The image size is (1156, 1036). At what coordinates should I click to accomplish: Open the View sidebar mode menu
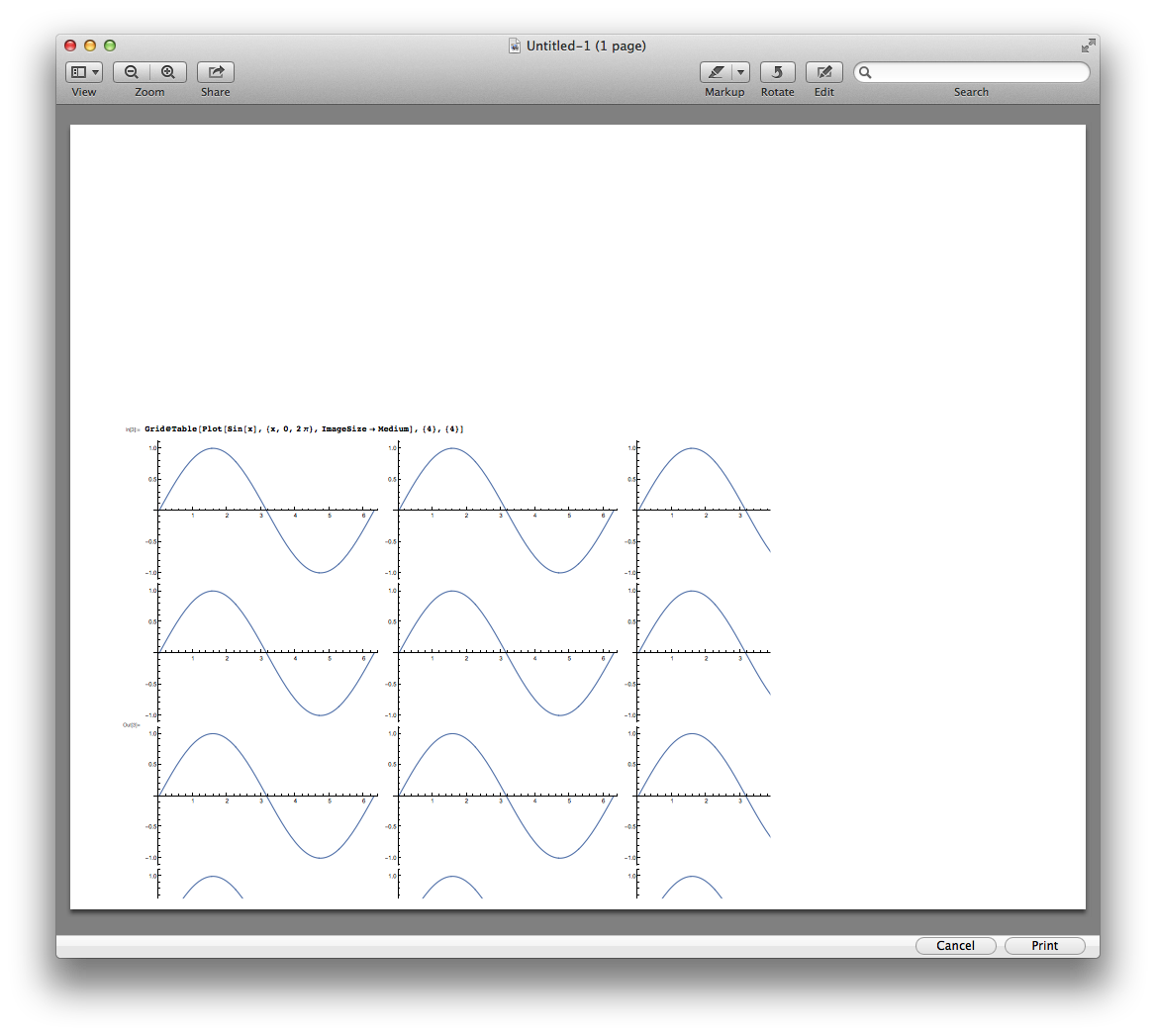tap(84, 72)
